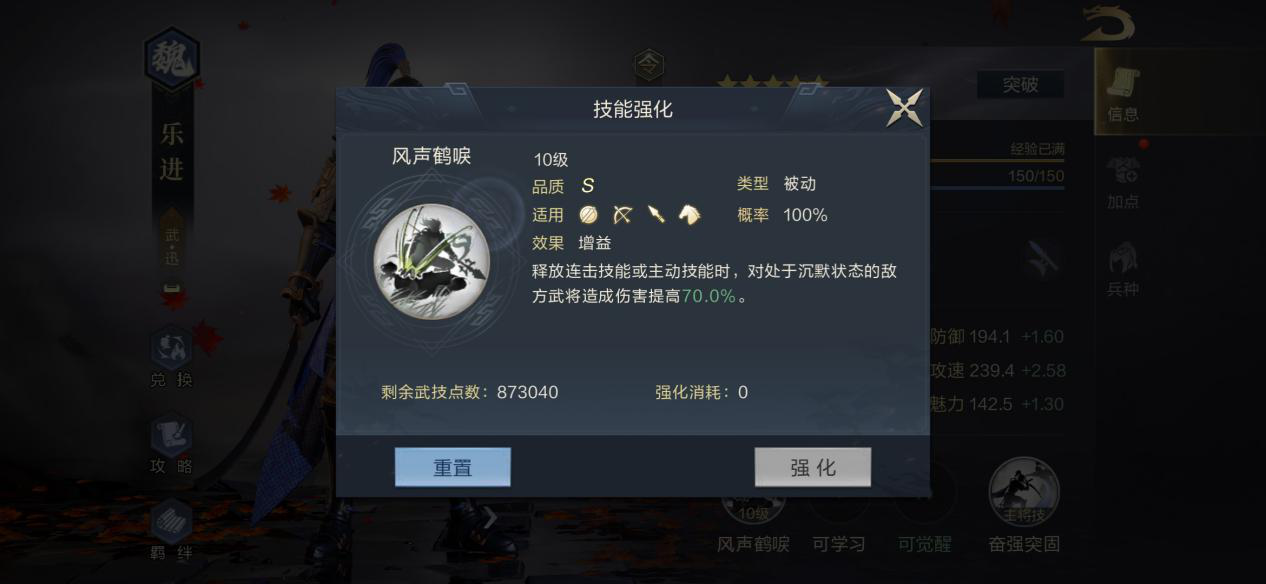Tap the 兑换 exchange icon
Screen dimensions: 1266x584
coord(171,358)
